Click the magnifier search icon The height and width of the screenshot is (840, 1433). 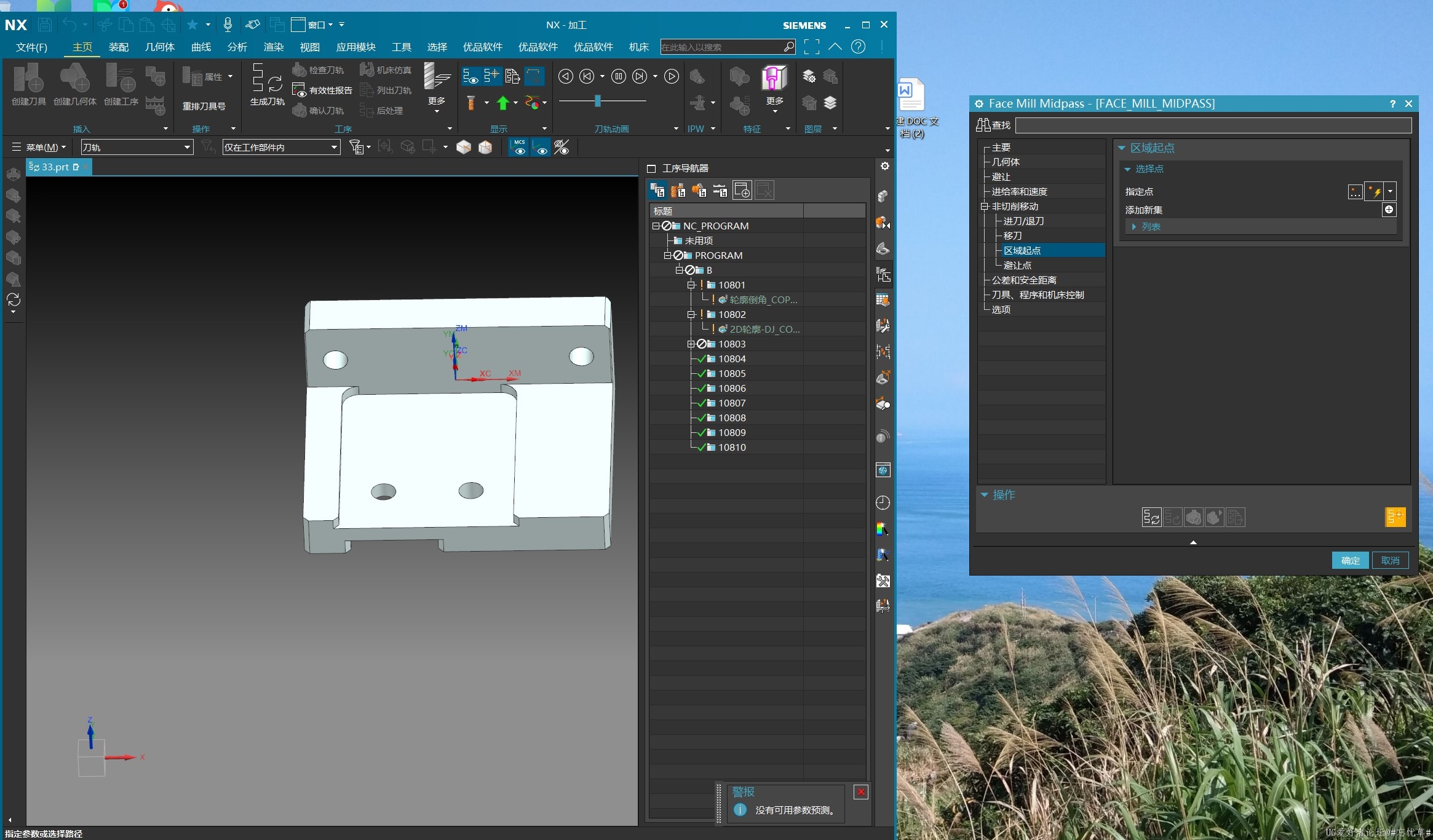click(x=788, y=47)
